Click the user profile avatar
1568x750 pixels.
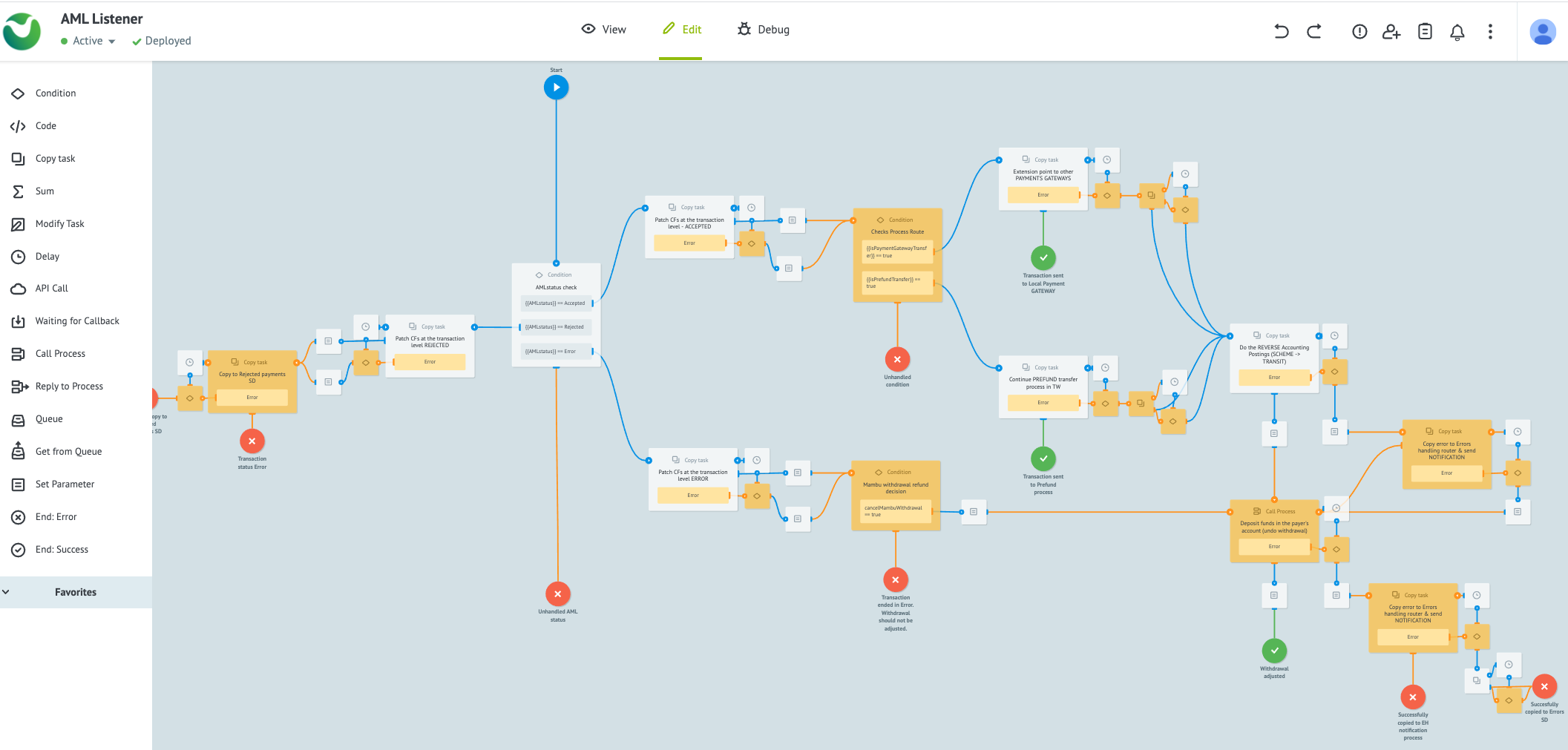(x=1543, y=31)
